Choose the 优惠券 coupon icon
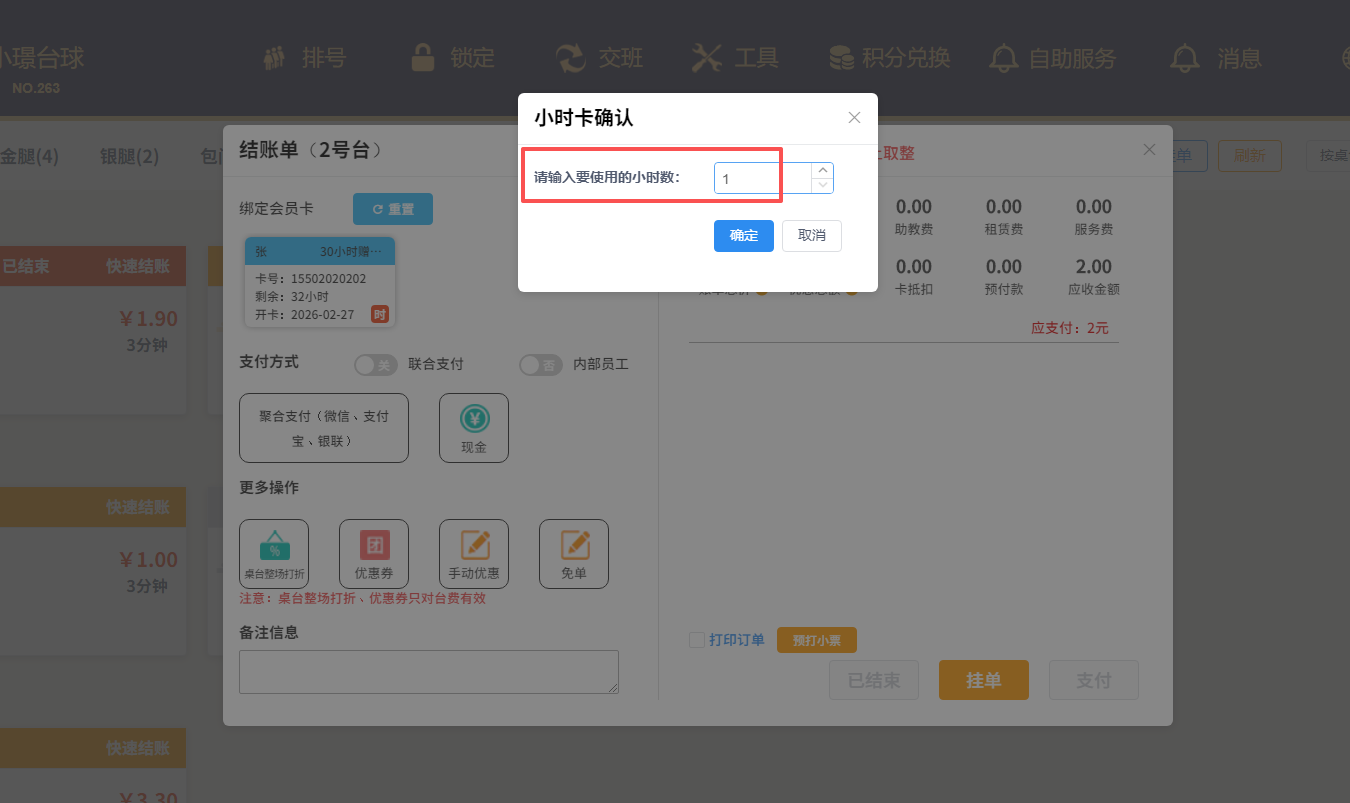 (374, 545)
